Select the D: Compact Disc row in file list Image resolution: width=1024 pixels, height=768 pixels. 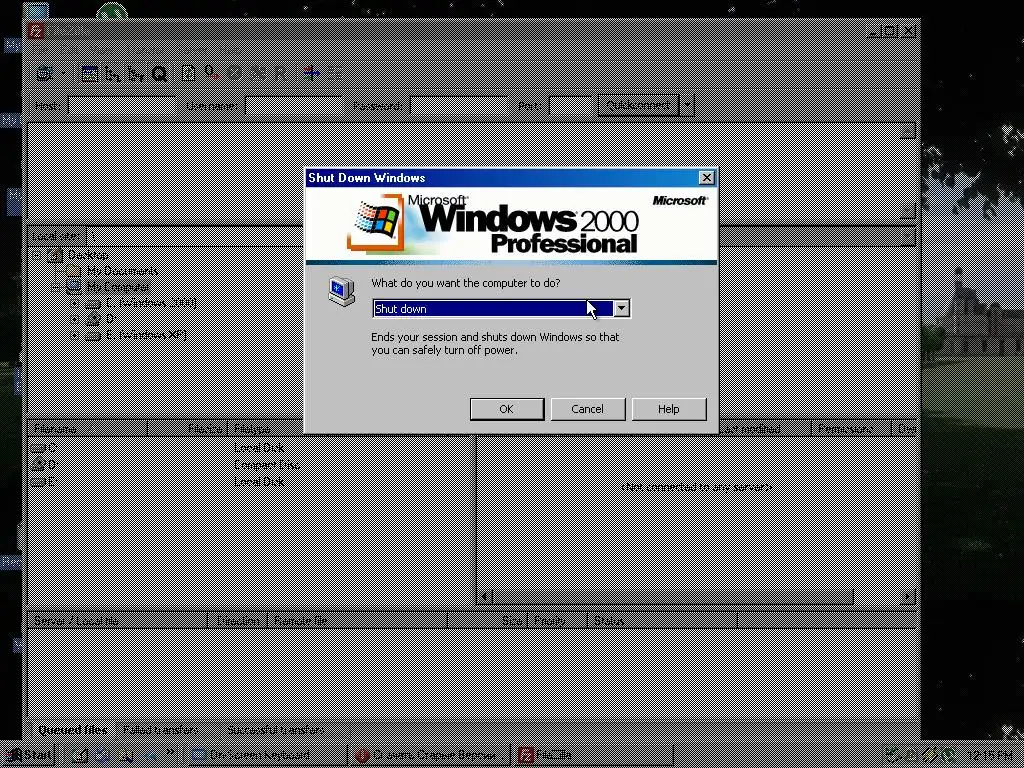[249, 465]
